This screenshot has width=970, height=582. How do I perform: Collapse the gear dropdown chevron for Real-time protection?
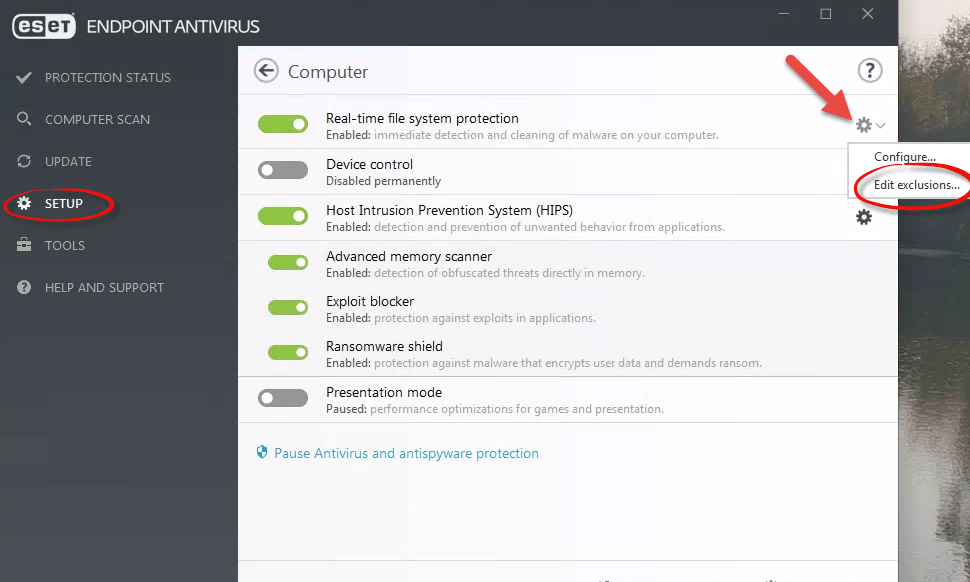click(880, 126)
